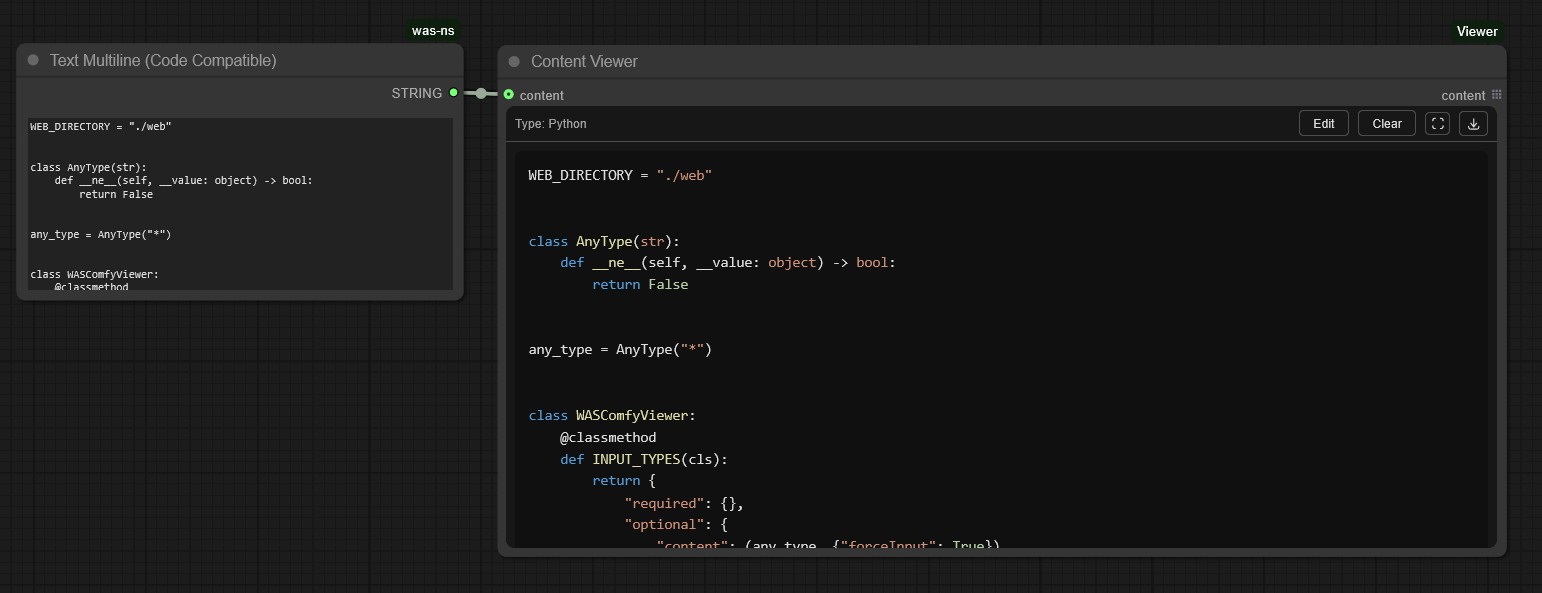Click 'class WASComfyViewer:' line in the viewer
This screenshot has width=1542, height=593.
pos(612,415)
